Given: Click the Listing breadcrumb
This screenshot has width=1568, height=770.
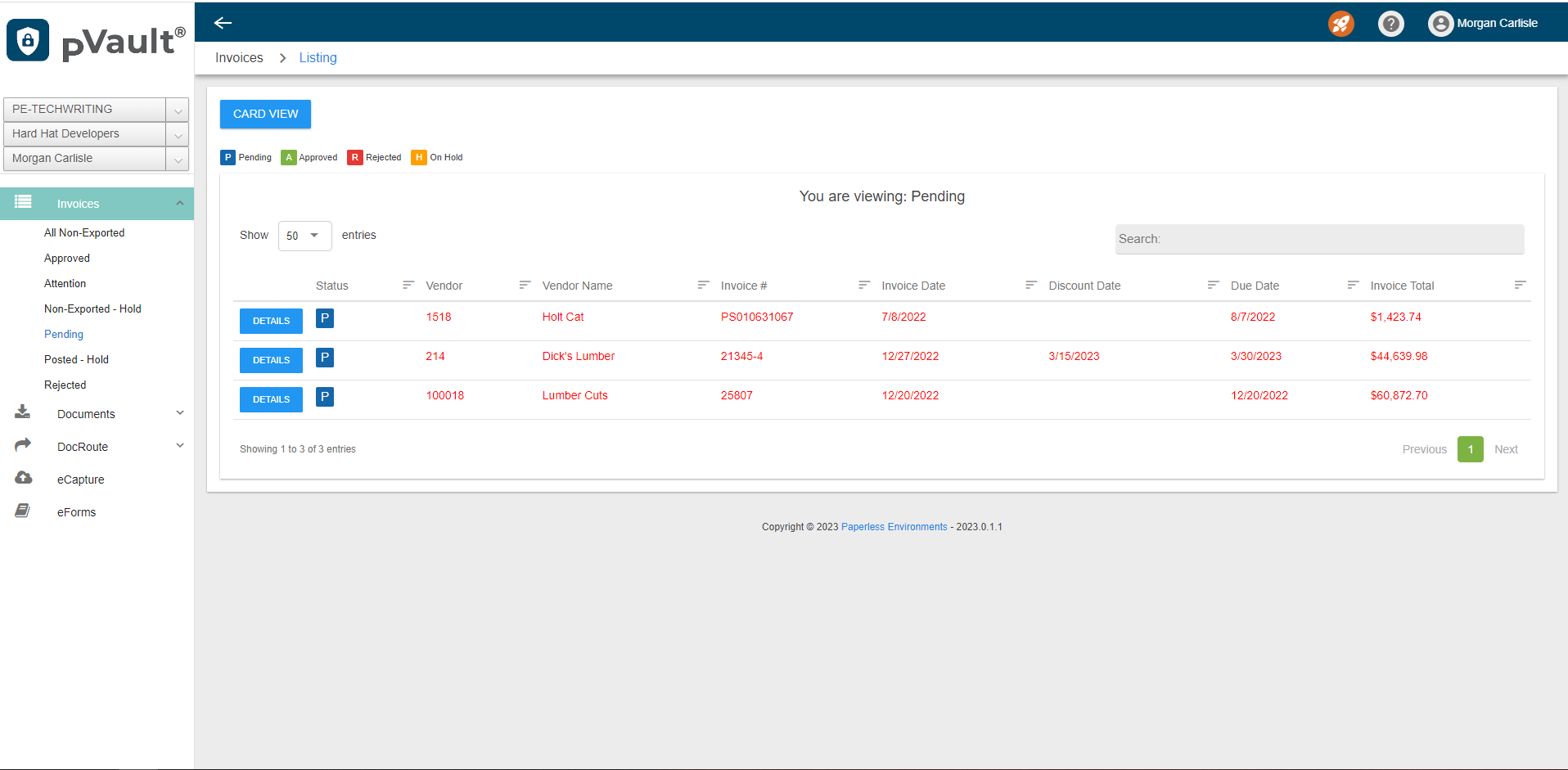Looking at the screenshot, I should pos(318,57).
